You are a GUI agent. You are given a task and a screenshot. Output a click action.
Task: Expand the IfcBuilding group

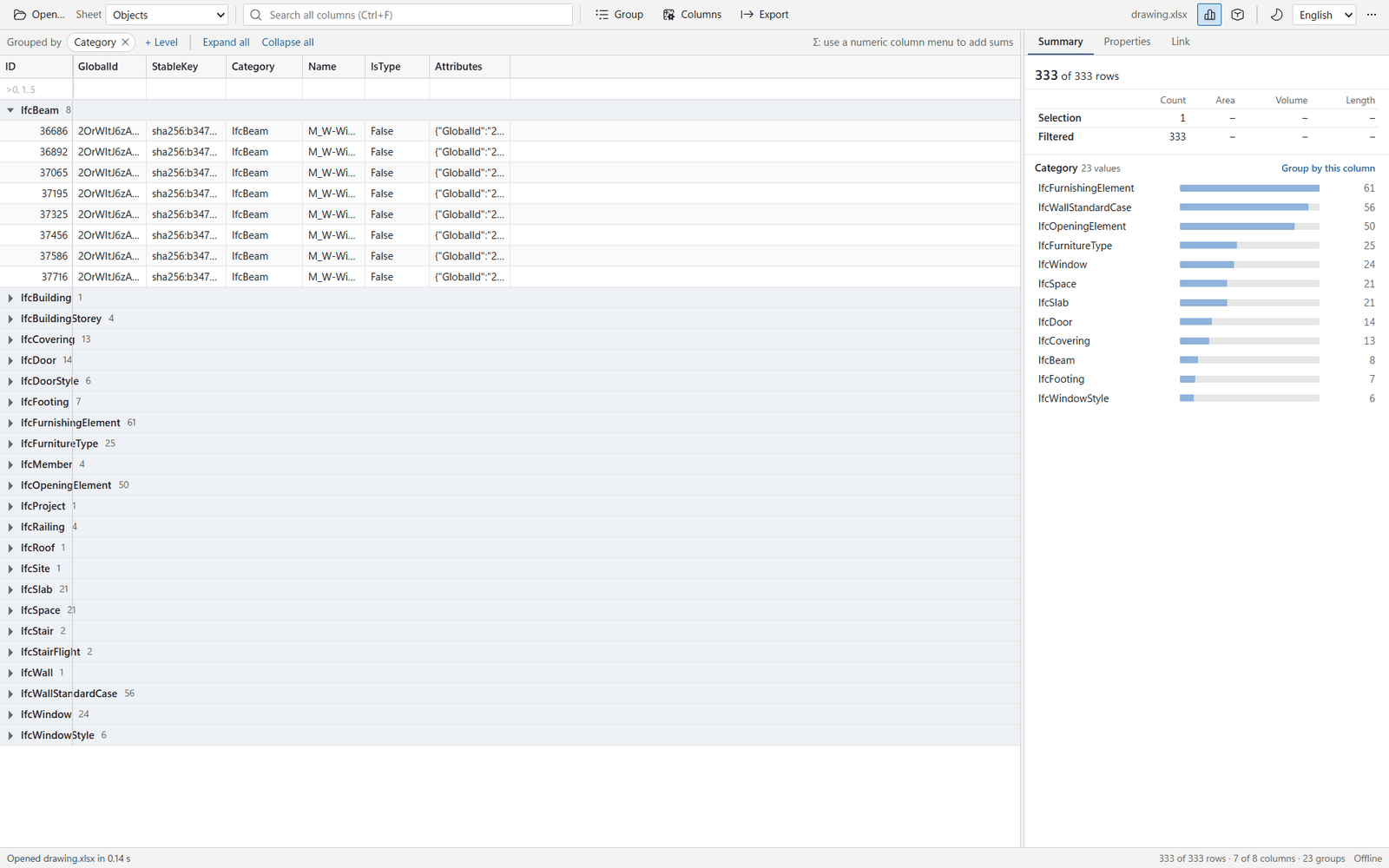coord(10,298)
